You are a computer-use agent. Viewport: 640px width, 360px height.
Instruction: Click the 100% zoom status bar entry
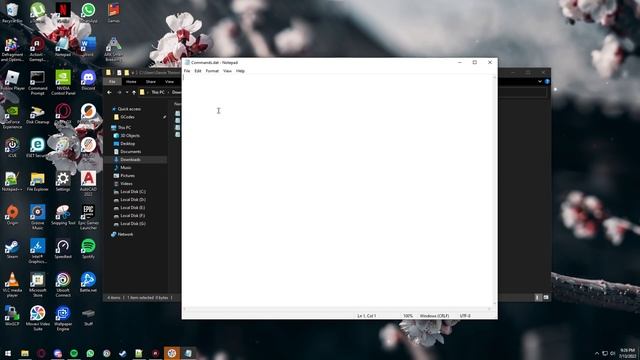tap(408, 316)
